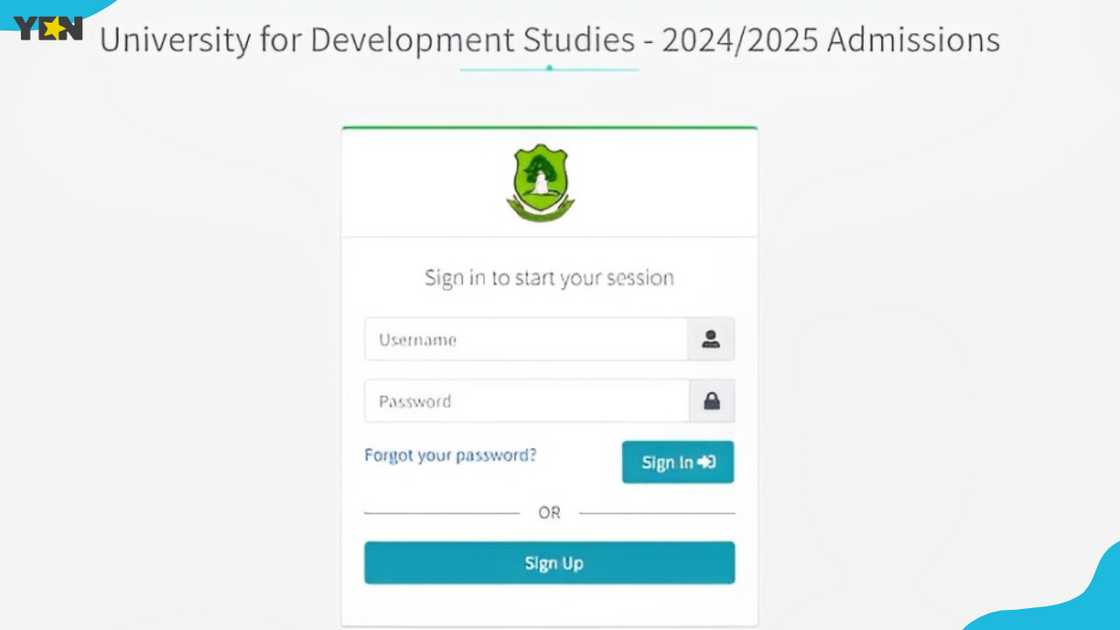
Task: Click the small dot under the page heading
Action: pos(549,68)
